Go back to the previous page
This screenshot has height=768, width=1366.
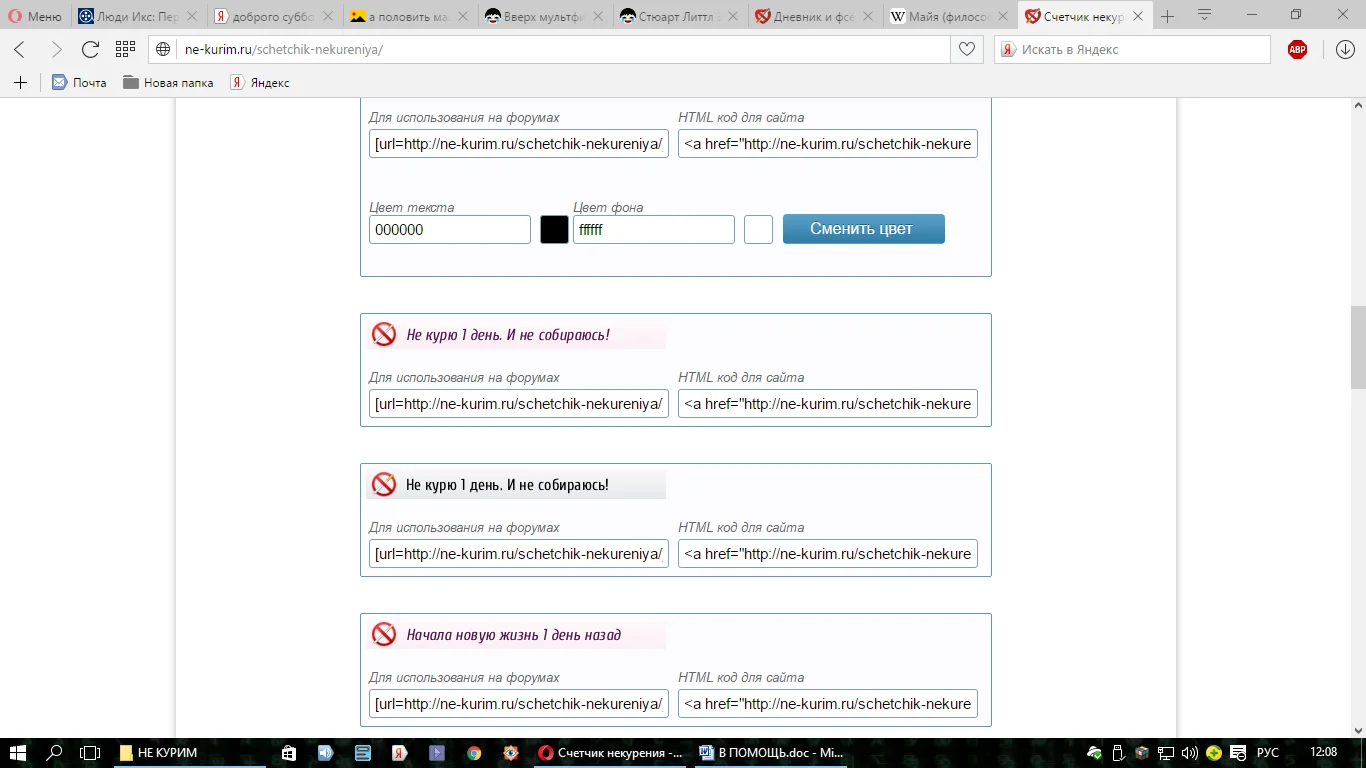coord(20,50)
